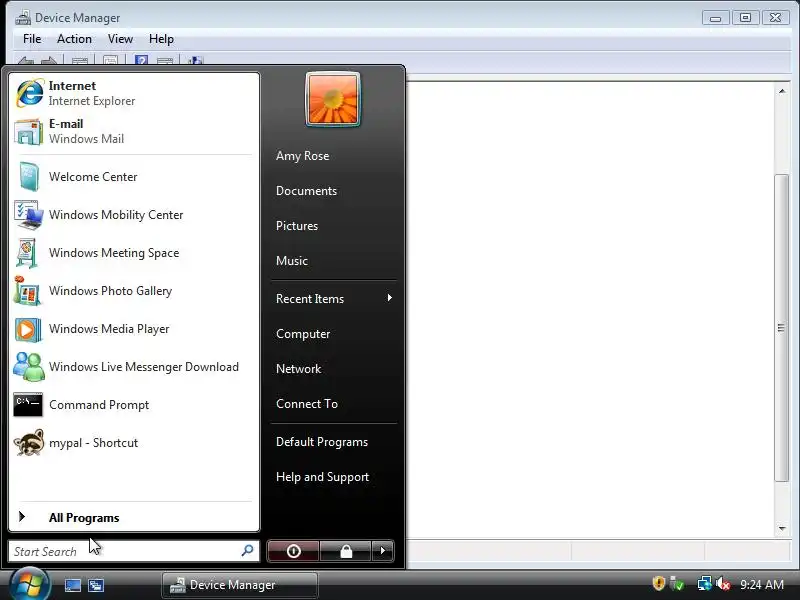800x600 pixels.
Task: Open the Music folder link
Action: coord(292,261)
